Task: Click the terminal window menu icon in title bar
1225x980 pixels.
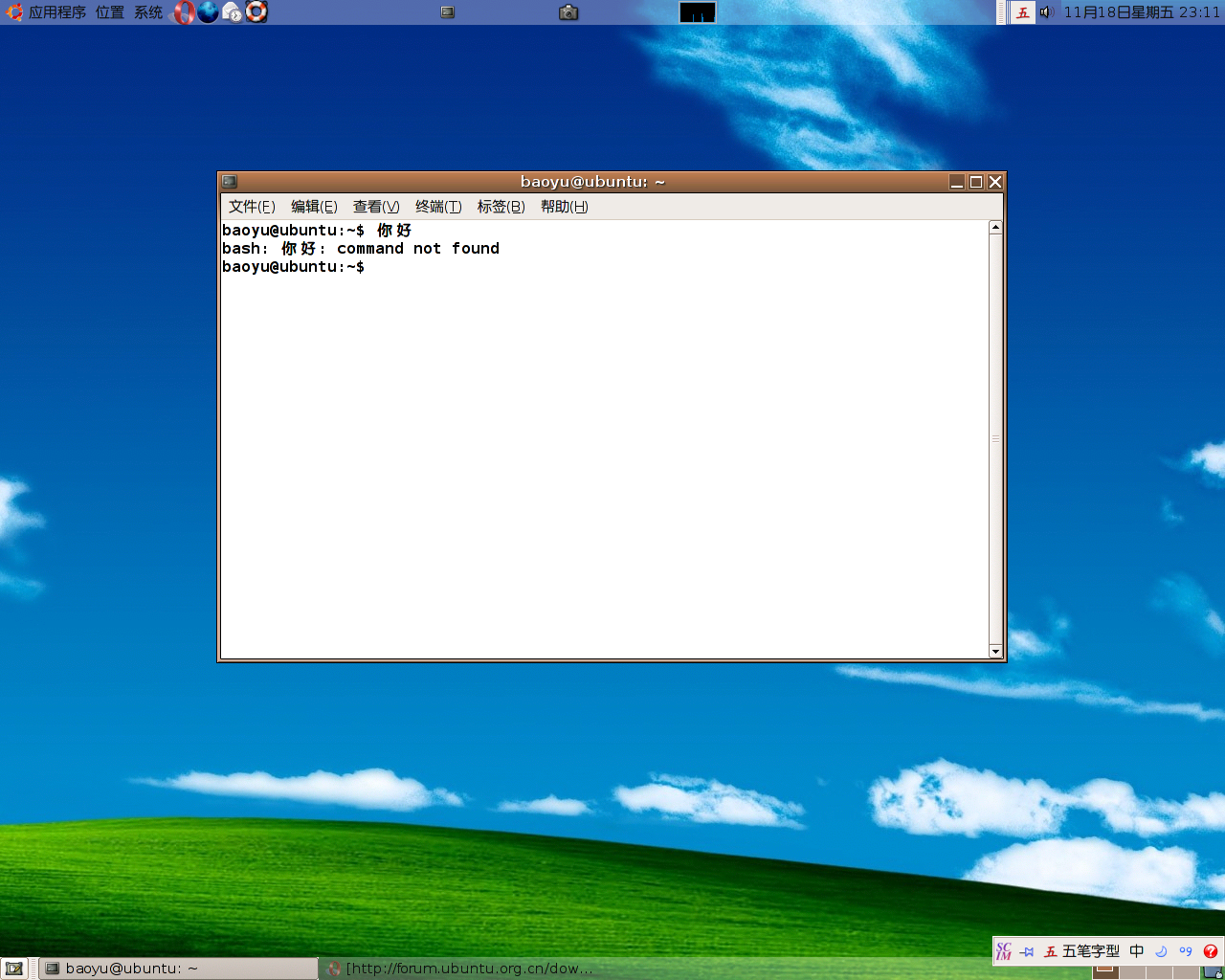Action: [x=230, y=182]
